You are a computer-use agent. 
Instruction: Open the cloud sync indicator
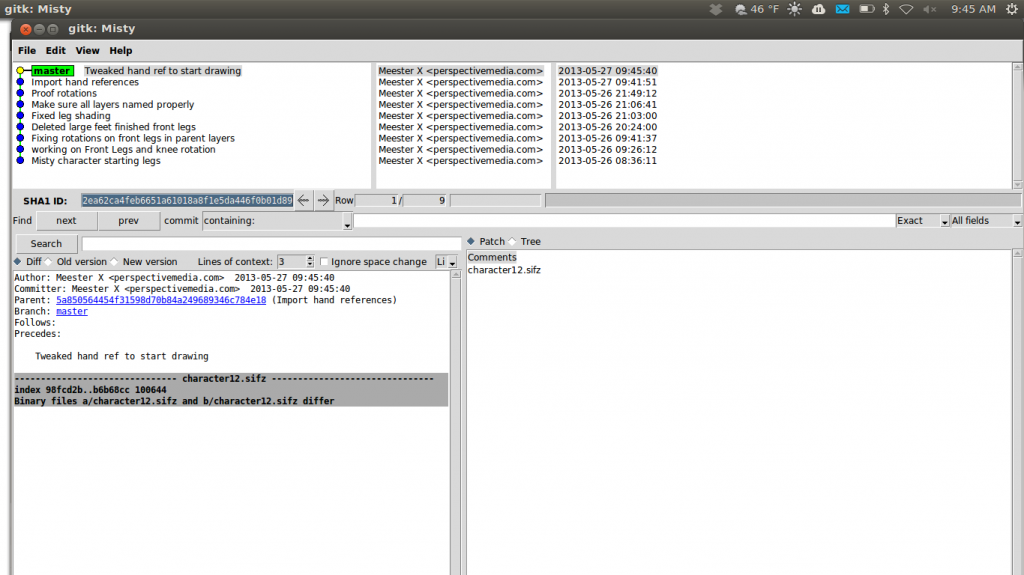click(x=818, y=9)
